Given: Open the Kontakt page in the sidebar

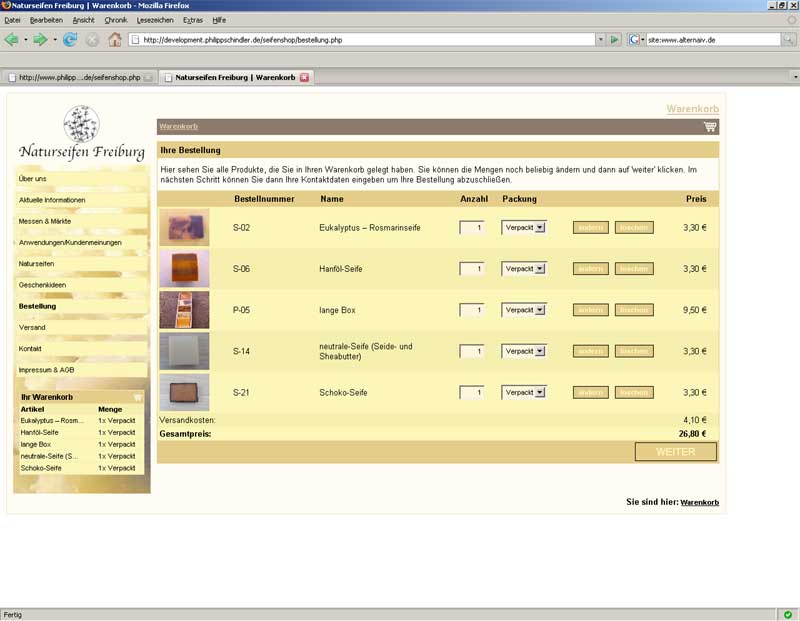Looking at the screenshot, I should 30,349.
